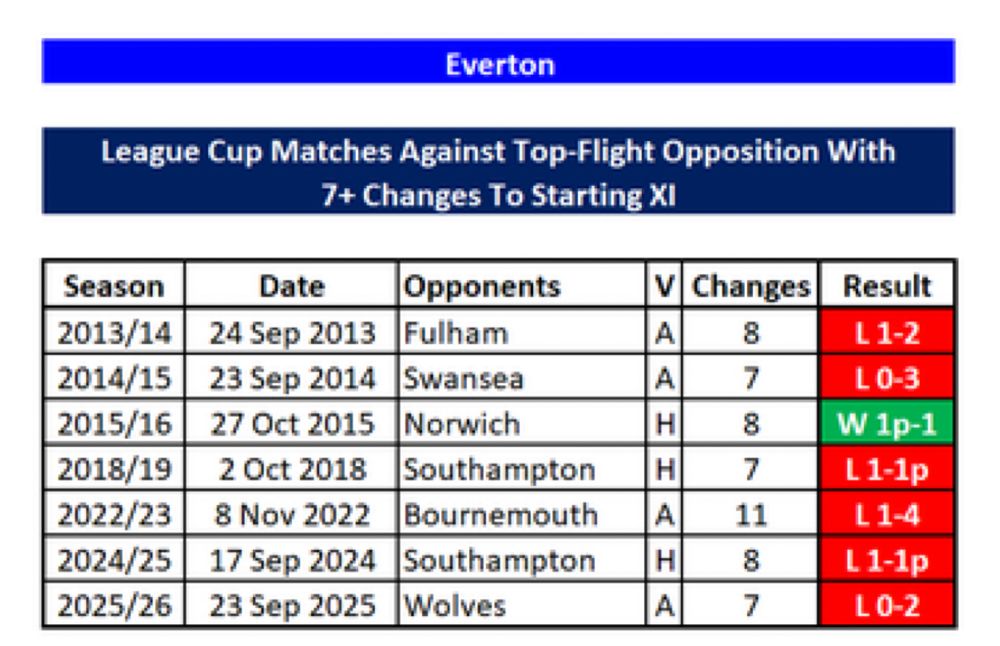Select the Swansea opponent cell
The image size is (1000, 646).
[520, 379]
